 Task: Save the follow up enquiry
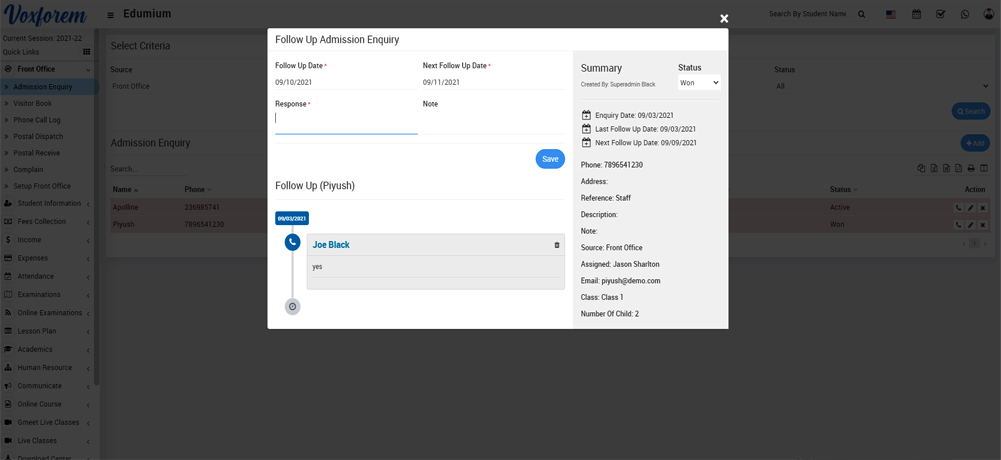[550, 159]
